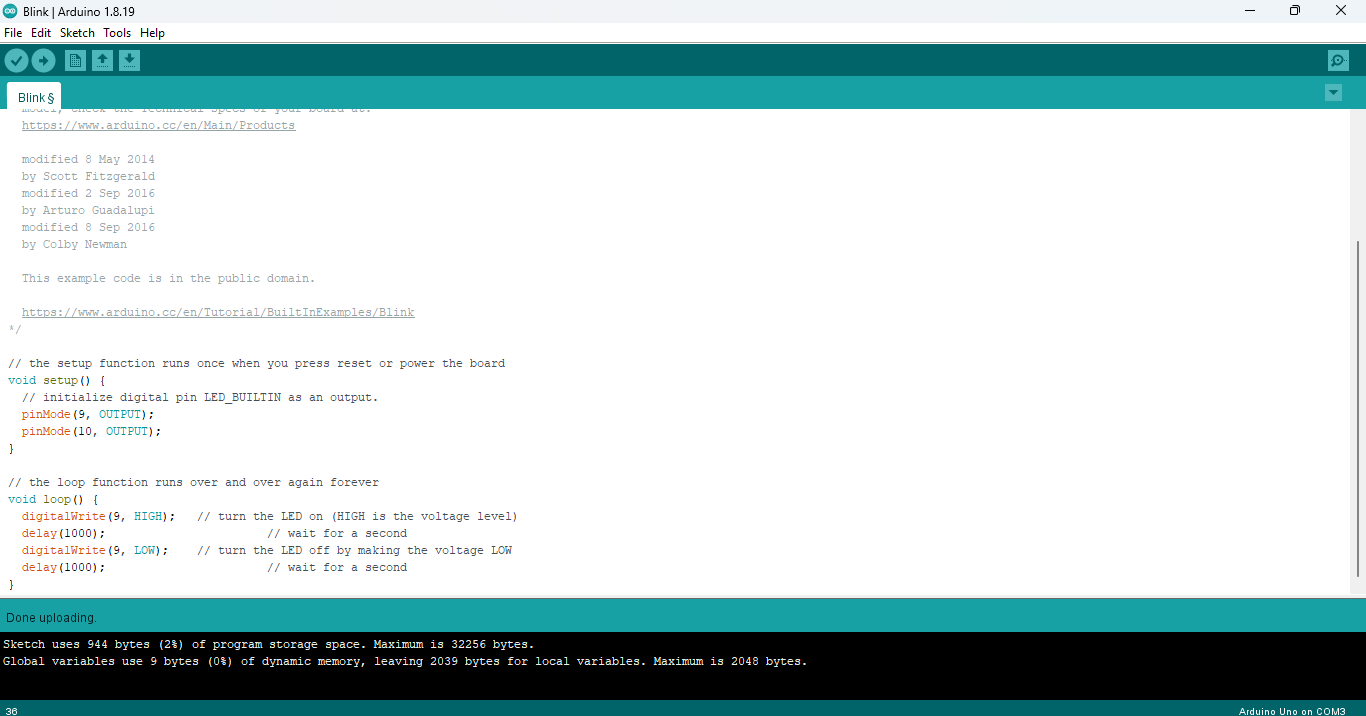The width and height of the screenshot is (1366, 716).
Task: Save the sketch with the download-arrow icon
Action: (x=129, y=60)
